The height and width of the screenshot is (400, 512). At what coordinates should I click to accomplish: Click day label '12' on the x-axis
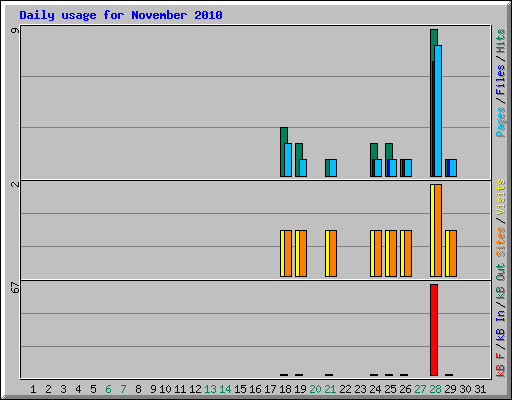[195, 389]
